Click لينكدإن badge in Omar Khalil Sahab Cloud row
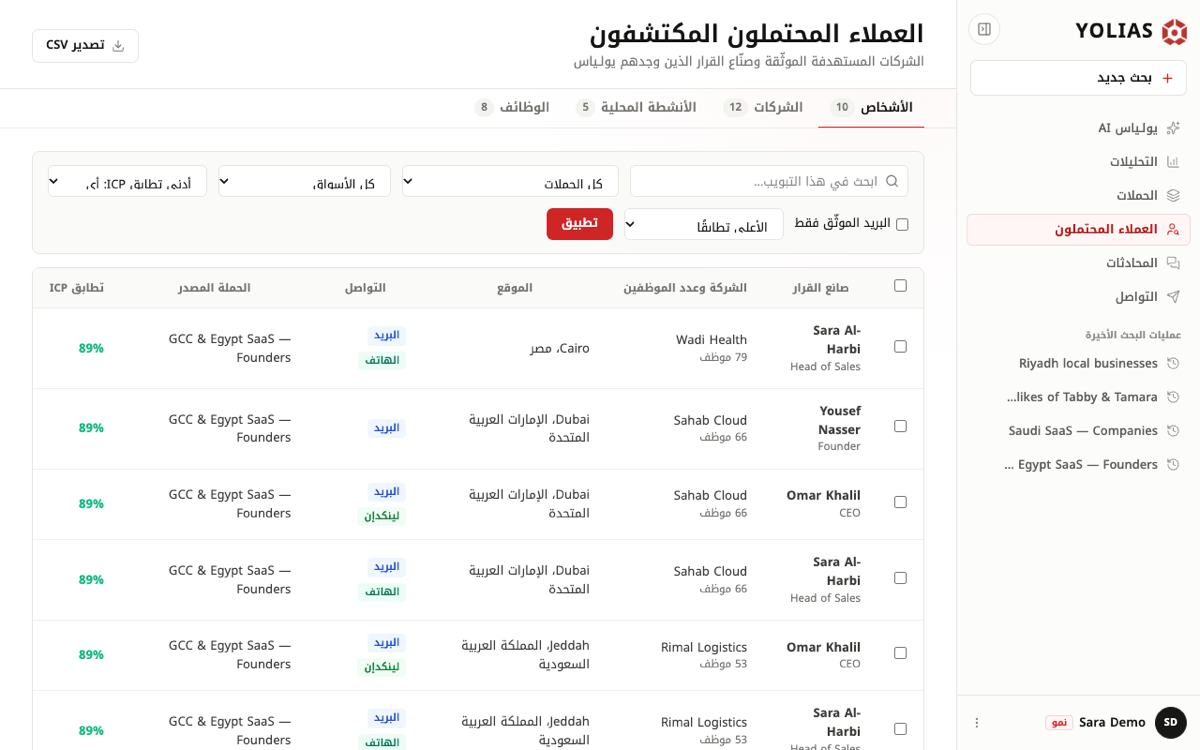The image size is (1200, 750). (x=382, y=516)
